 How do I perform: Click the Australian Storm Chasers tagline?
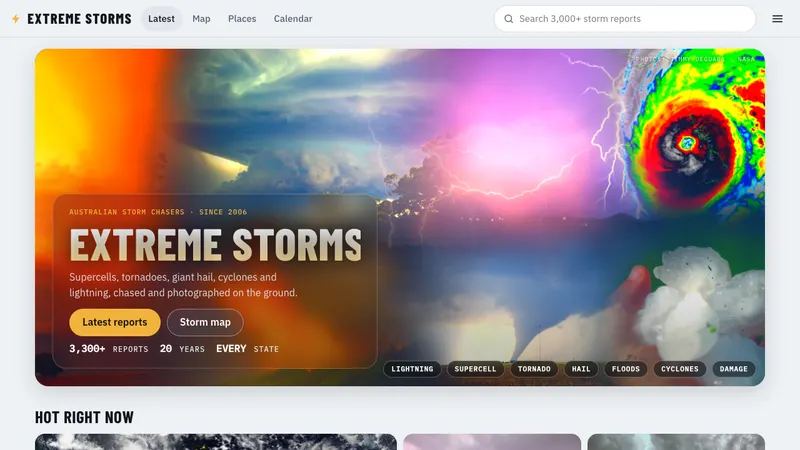point(158,212)
